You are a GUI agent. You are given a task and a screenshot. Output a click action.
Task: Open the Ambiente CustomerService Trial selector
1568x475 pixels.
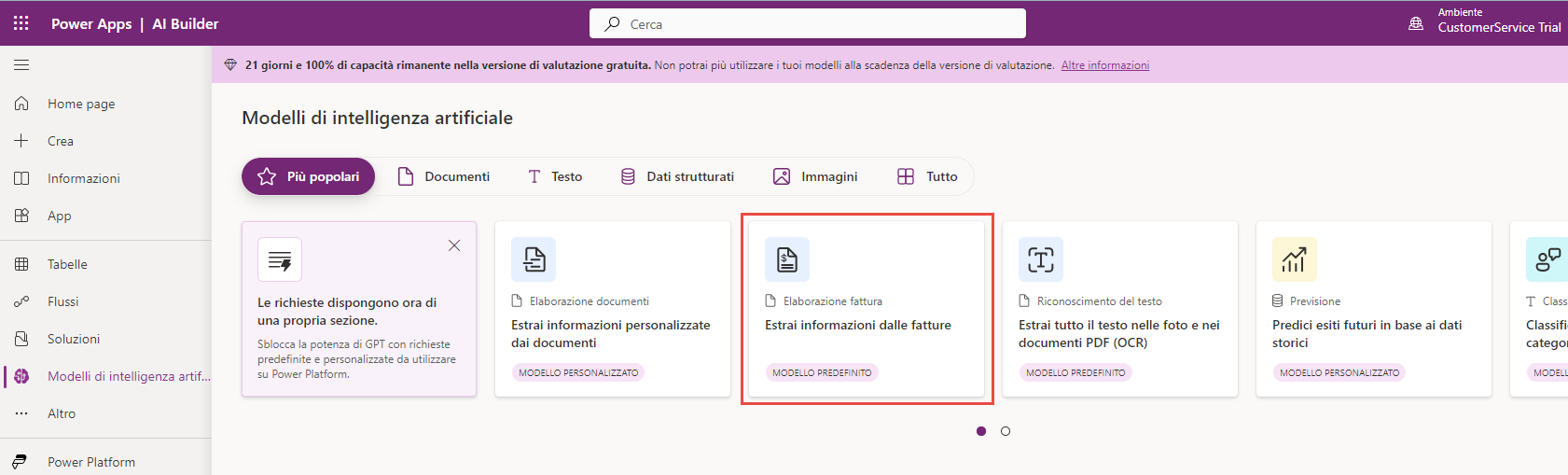[x=1487, y=21]
